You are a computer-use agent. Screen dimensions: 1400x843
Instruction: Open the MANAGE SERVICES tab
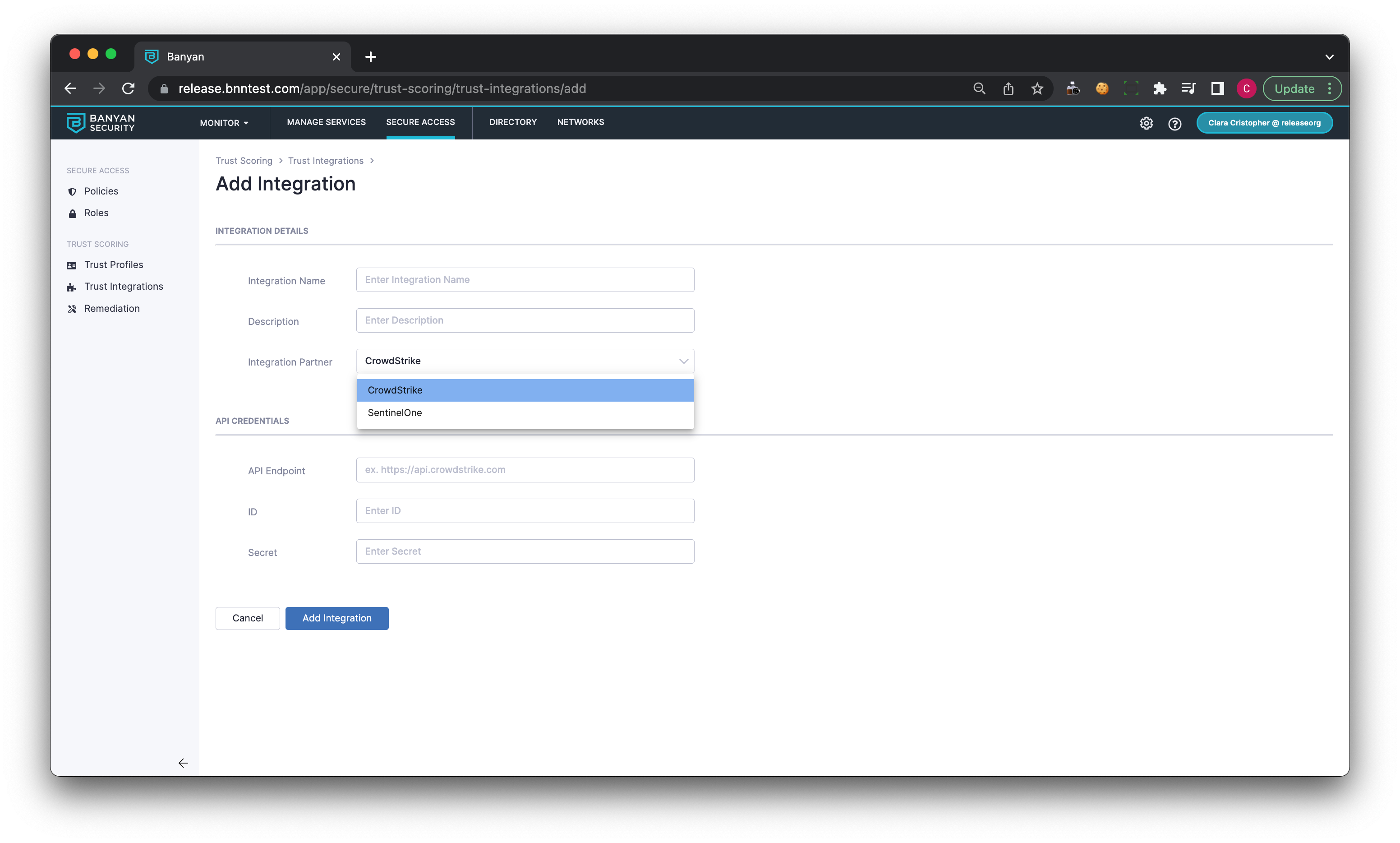coord(327,122)
